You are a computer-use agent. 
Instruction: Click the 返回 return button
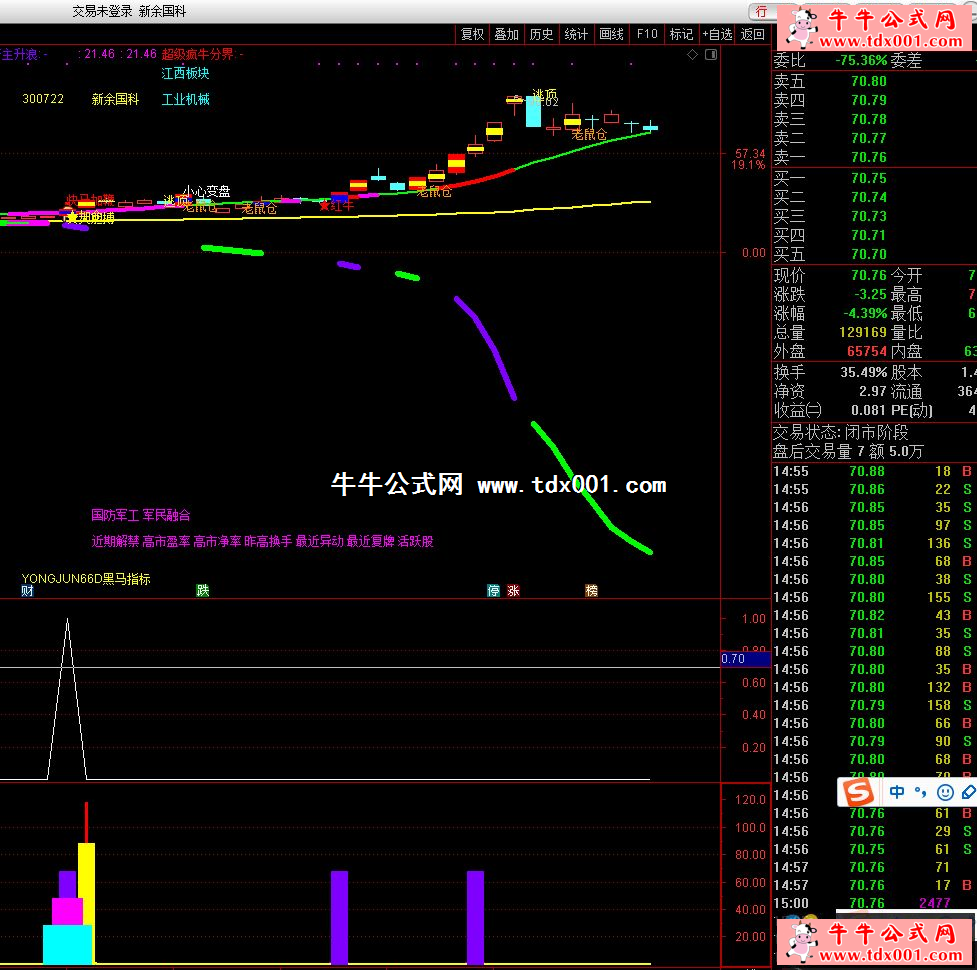[753, 34]
